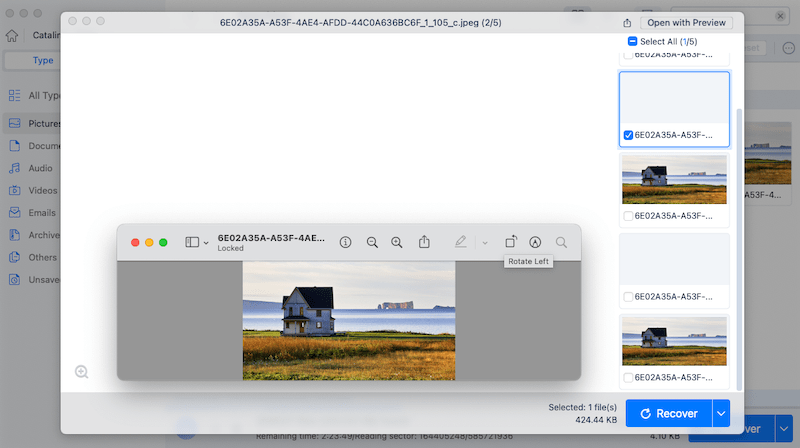
Task: Open the markup options chevron dropdown
Action: [x=485, y=243]
